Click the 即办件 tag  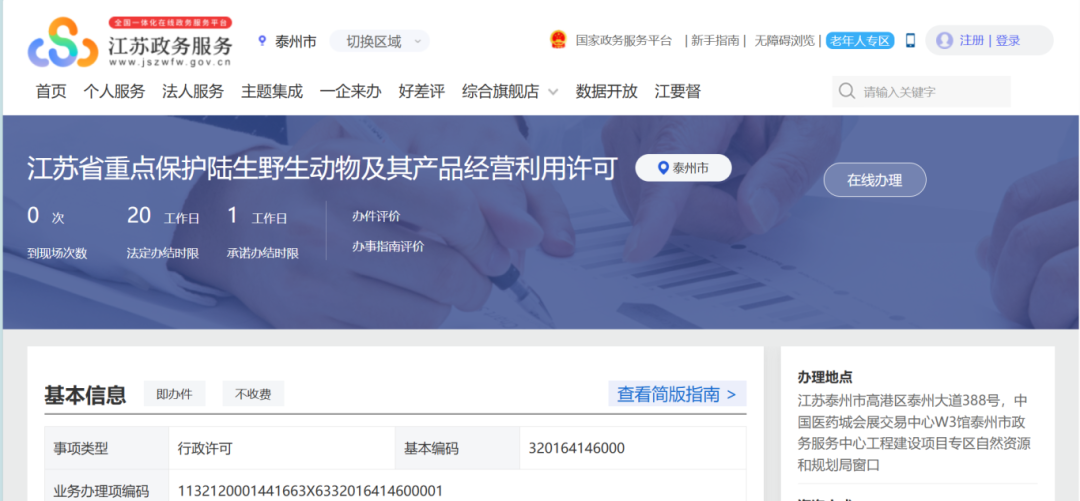(x=174, y=394)
